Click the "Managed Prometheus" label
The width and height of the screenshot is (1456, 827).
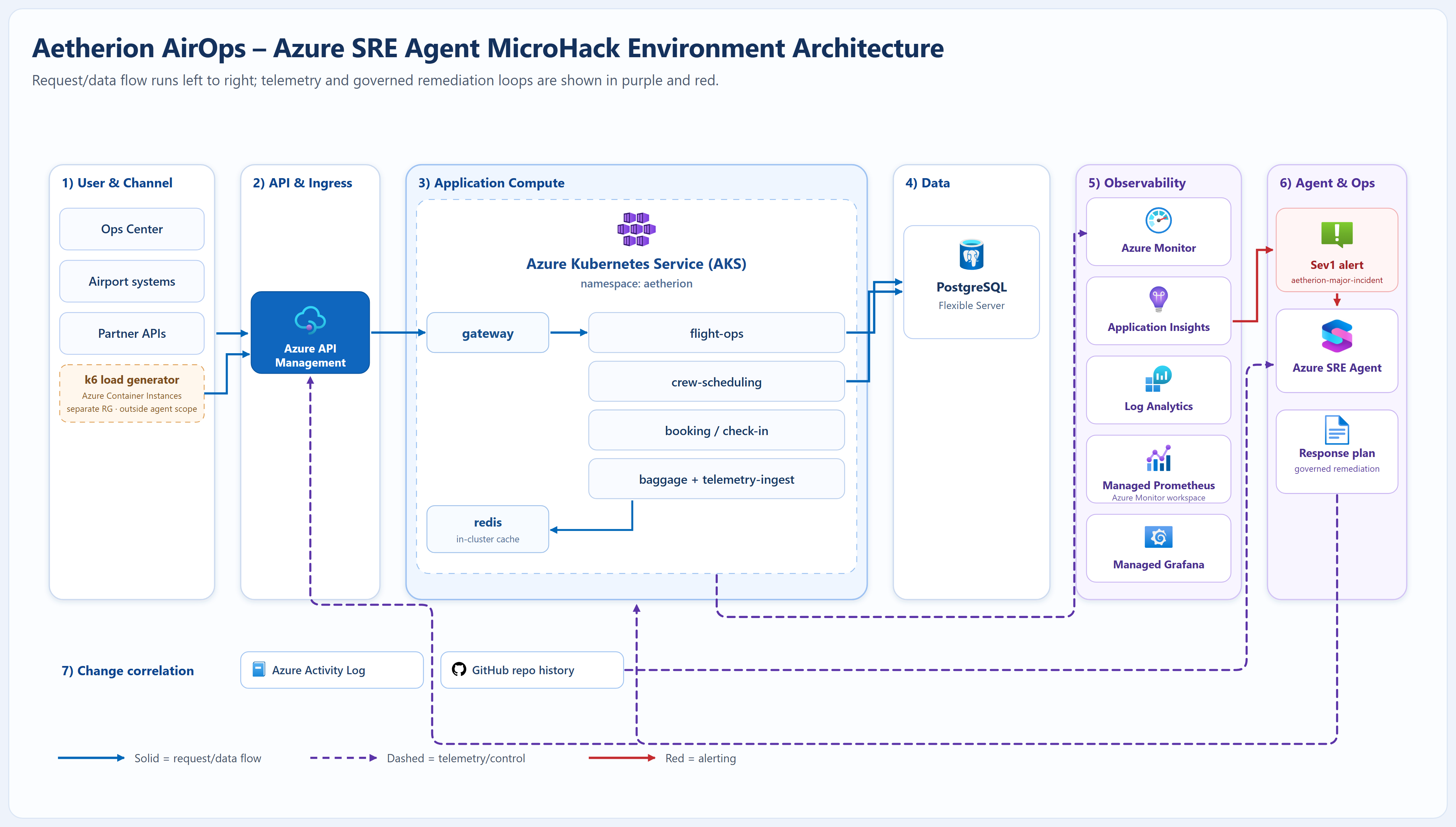(x=1158, y=485)
